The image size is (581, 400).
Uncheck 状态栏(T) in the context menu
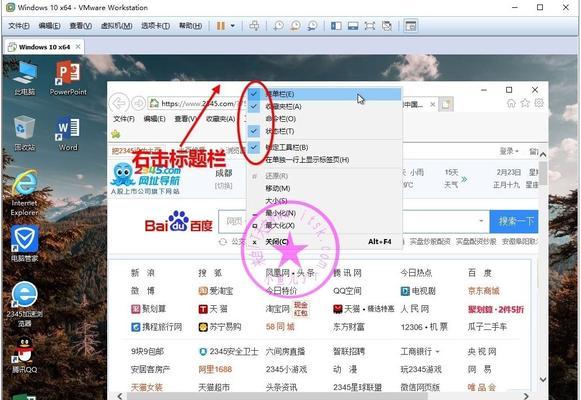[x=325, y=131]
